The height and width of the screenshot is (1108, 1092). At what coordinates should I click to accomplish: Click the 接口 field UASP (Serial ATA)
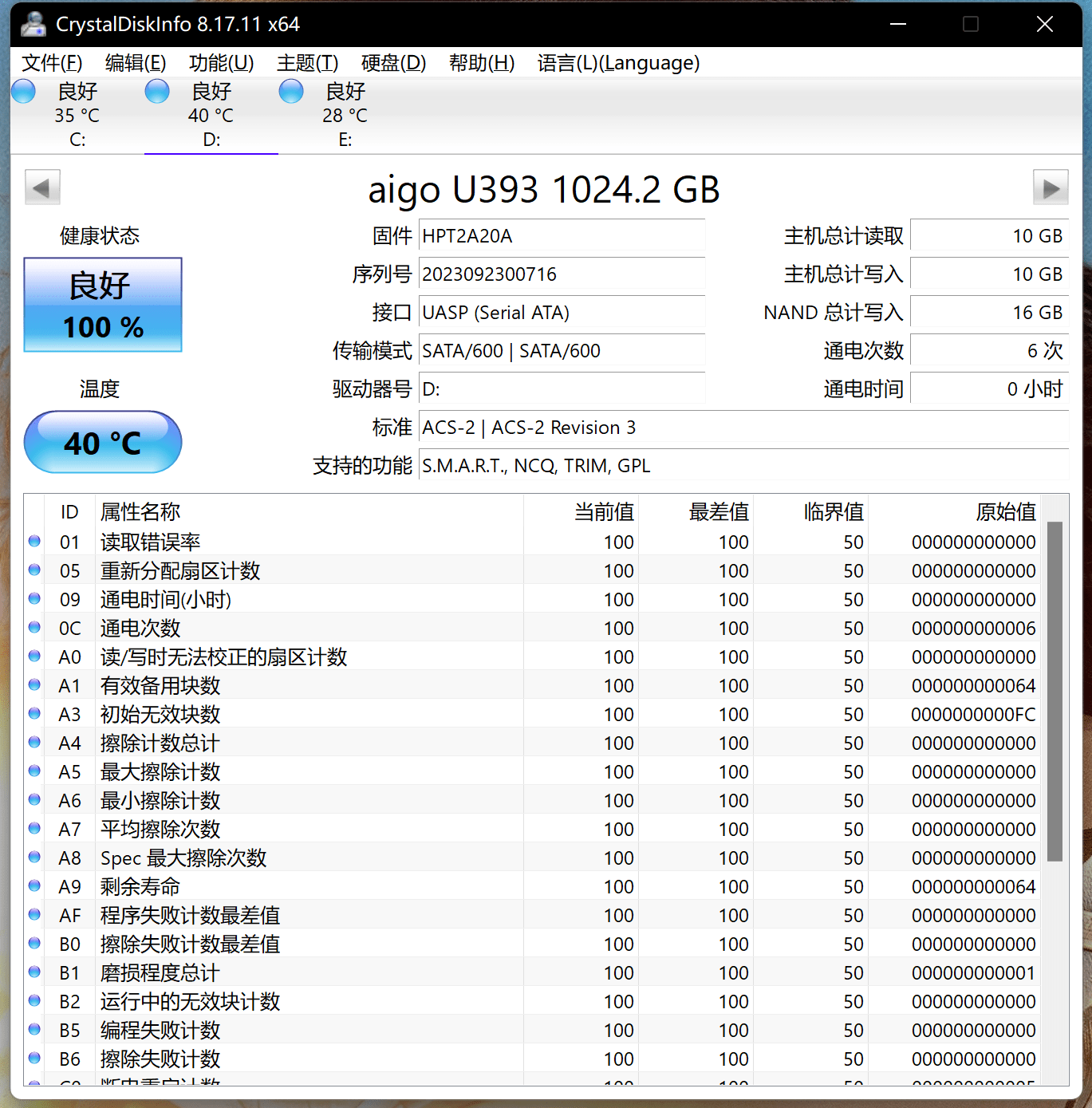(x=562, y=313)
